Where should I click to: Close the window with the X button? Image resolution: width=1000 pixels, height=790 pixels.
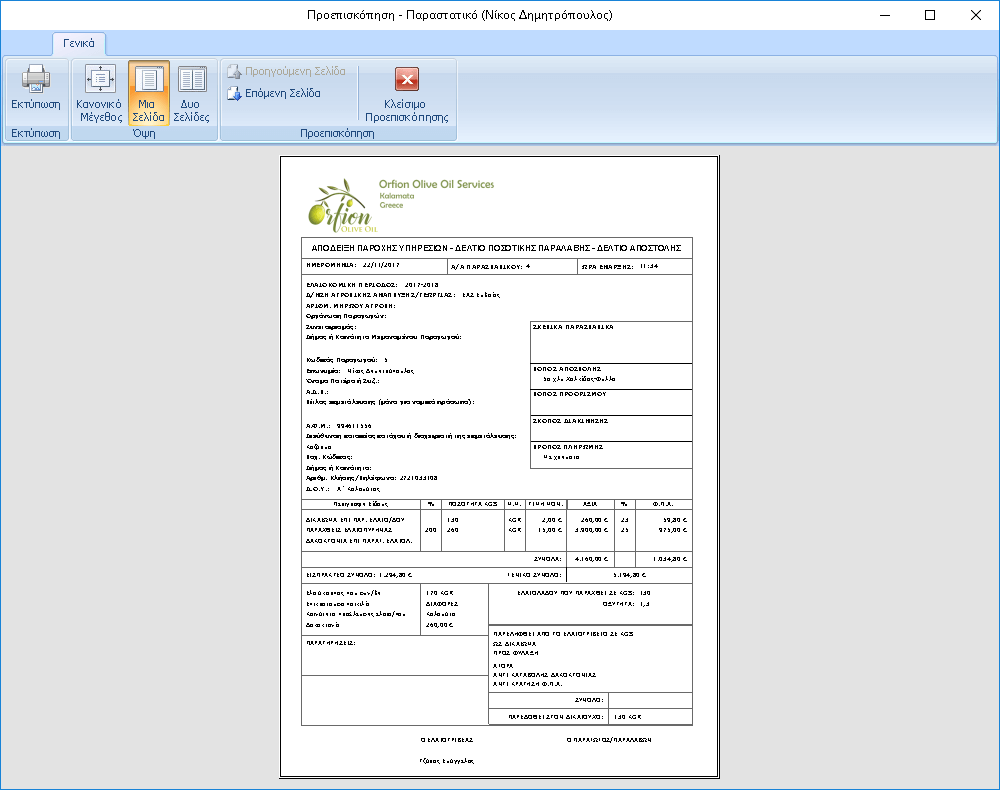pos(976,15)
